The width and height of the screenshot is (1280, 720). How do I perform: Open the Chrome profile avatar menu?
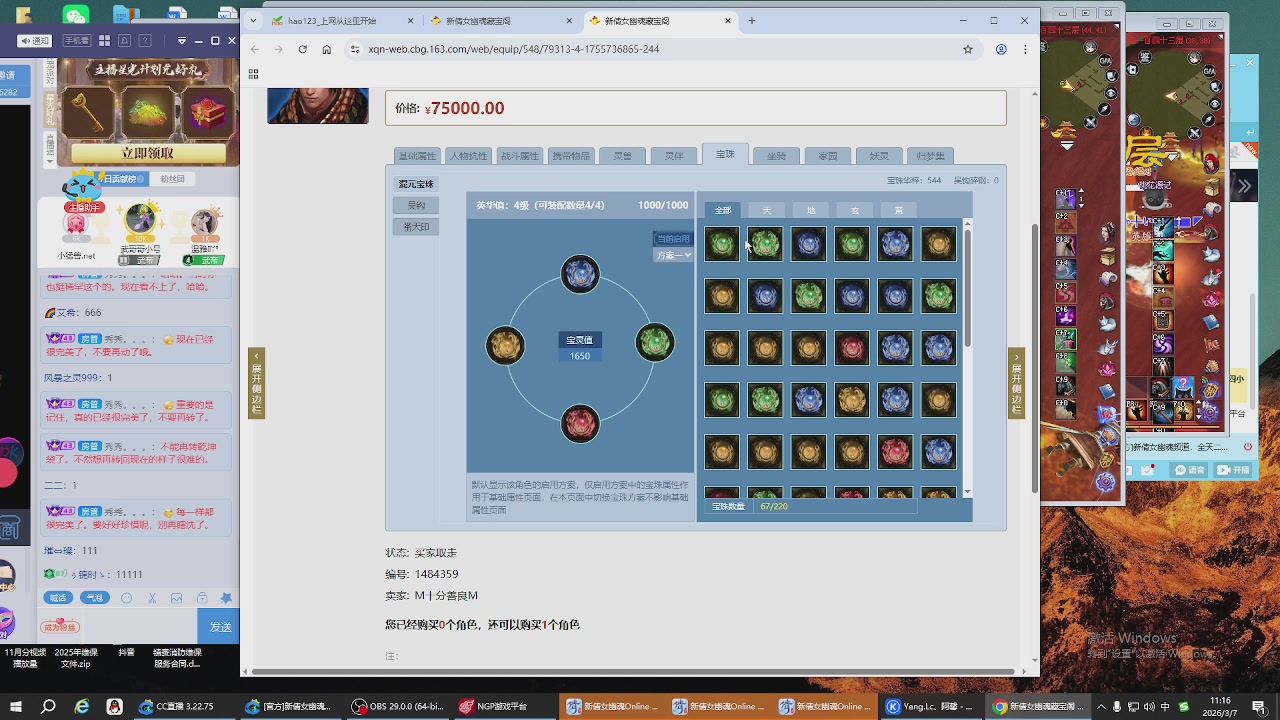pyautogui.click(x=1001, y=49)
